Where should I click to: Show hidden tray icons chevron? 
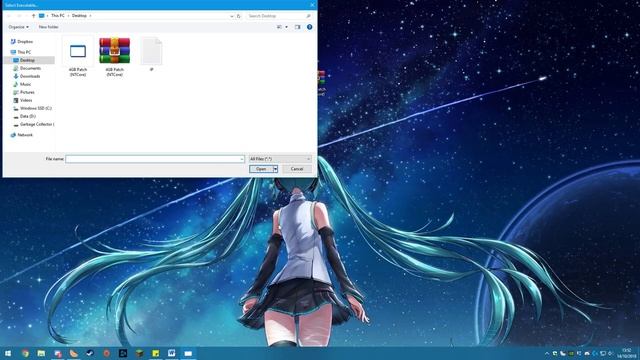click(547, 353)
